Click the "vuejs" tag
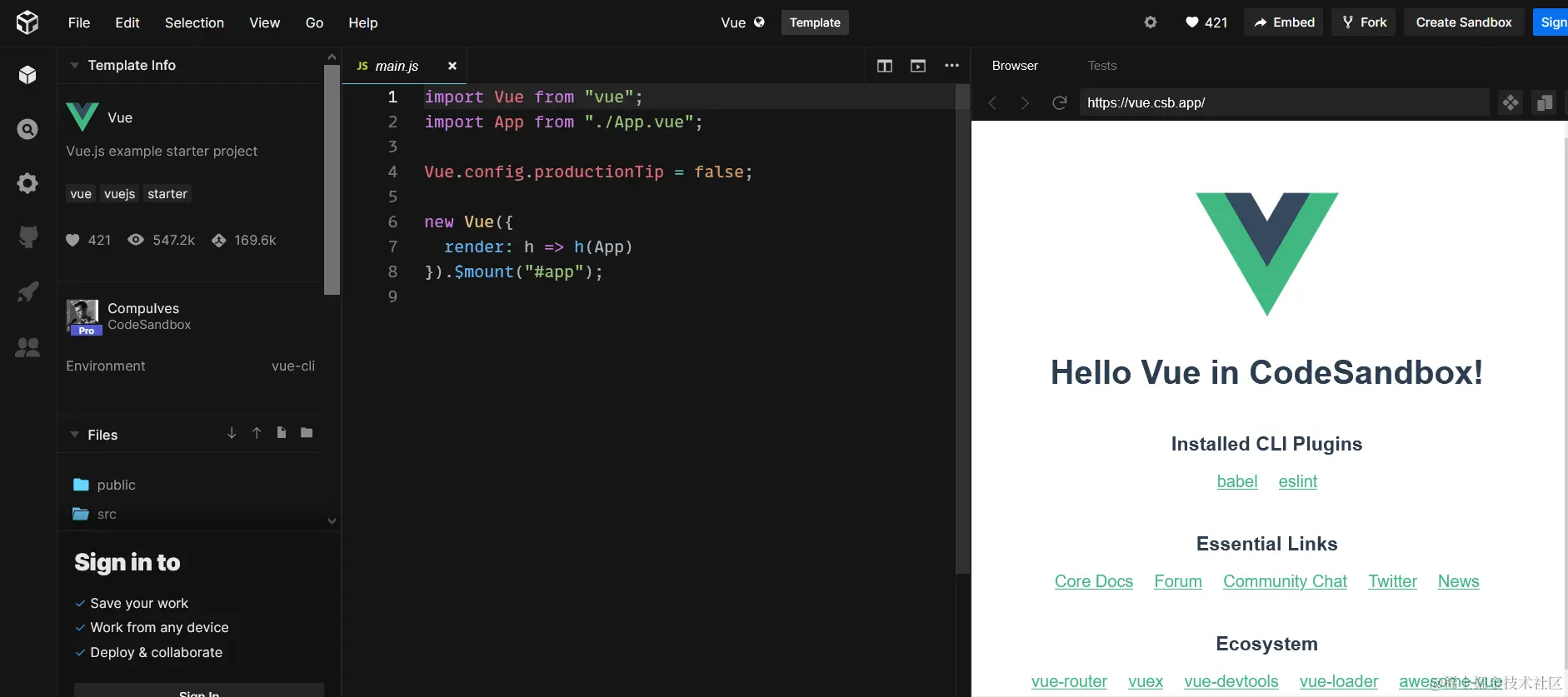The image size is (1568, 697). pos(119,194)
